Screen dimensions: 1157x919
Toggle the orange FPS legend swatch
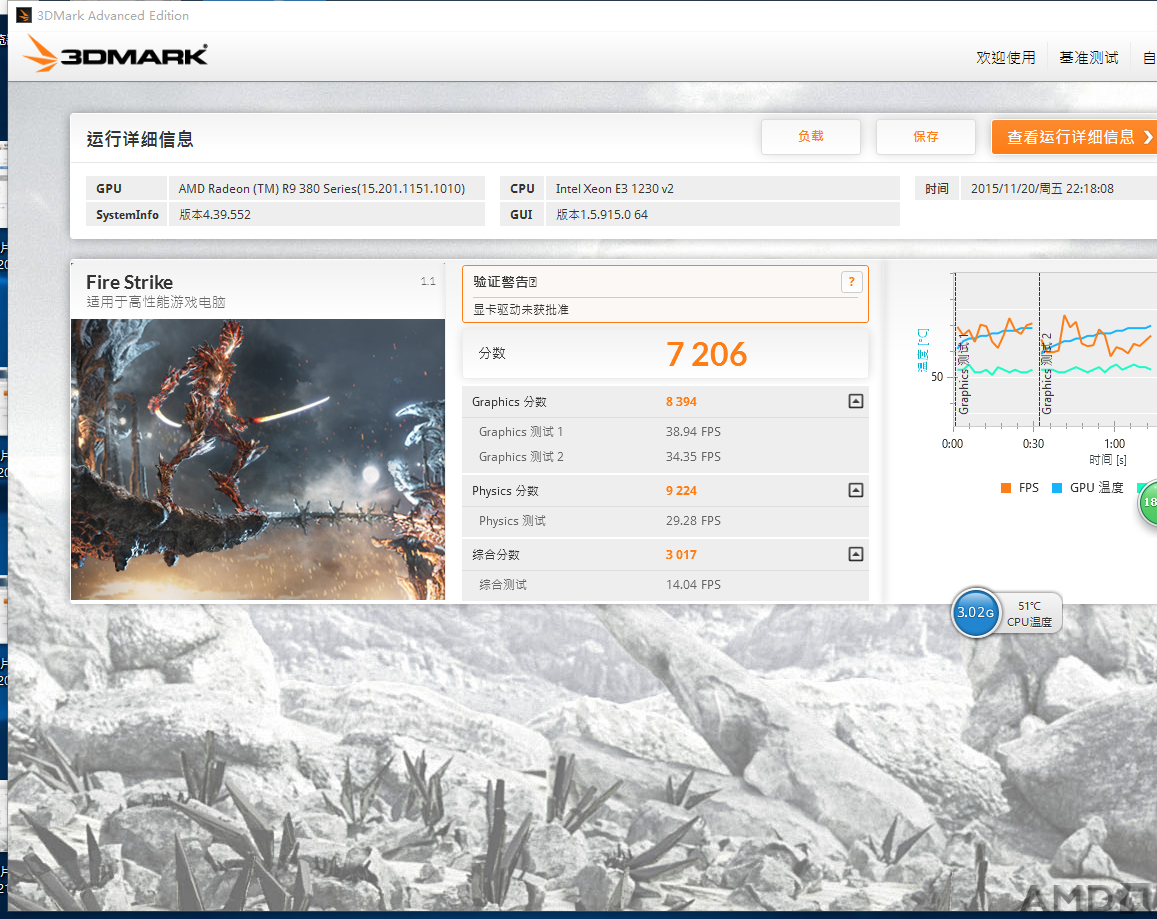pyautogui.click(x=1006, y=488)
